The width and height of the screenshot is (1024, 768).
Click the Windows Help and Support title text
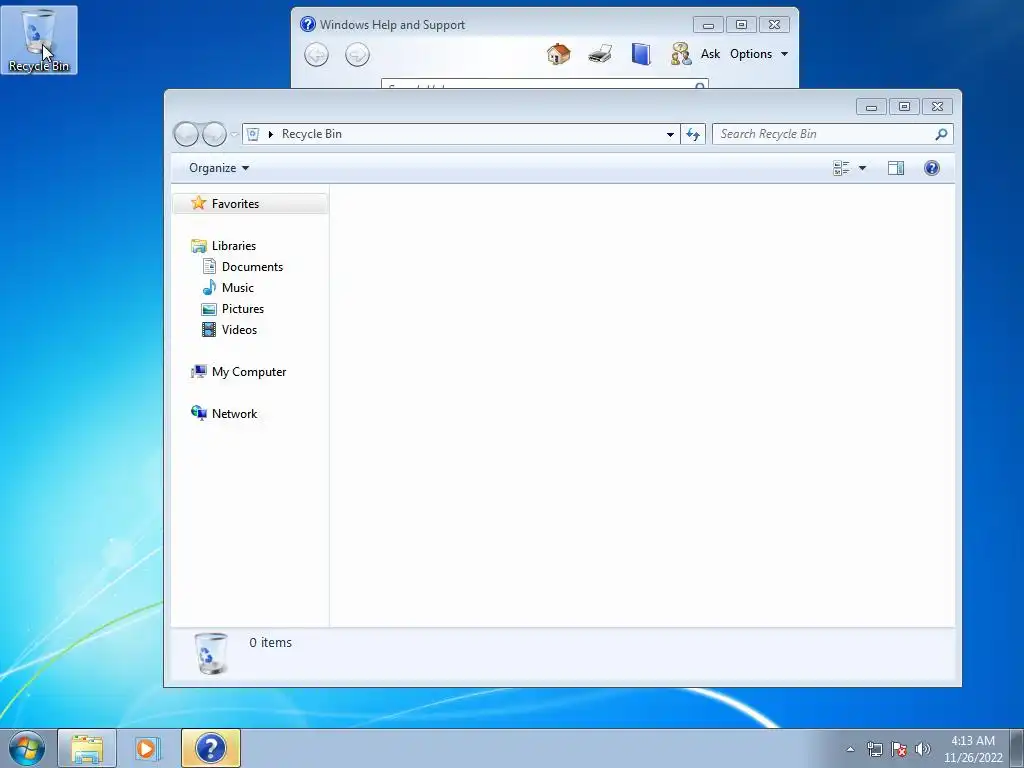tap(392, 25)
